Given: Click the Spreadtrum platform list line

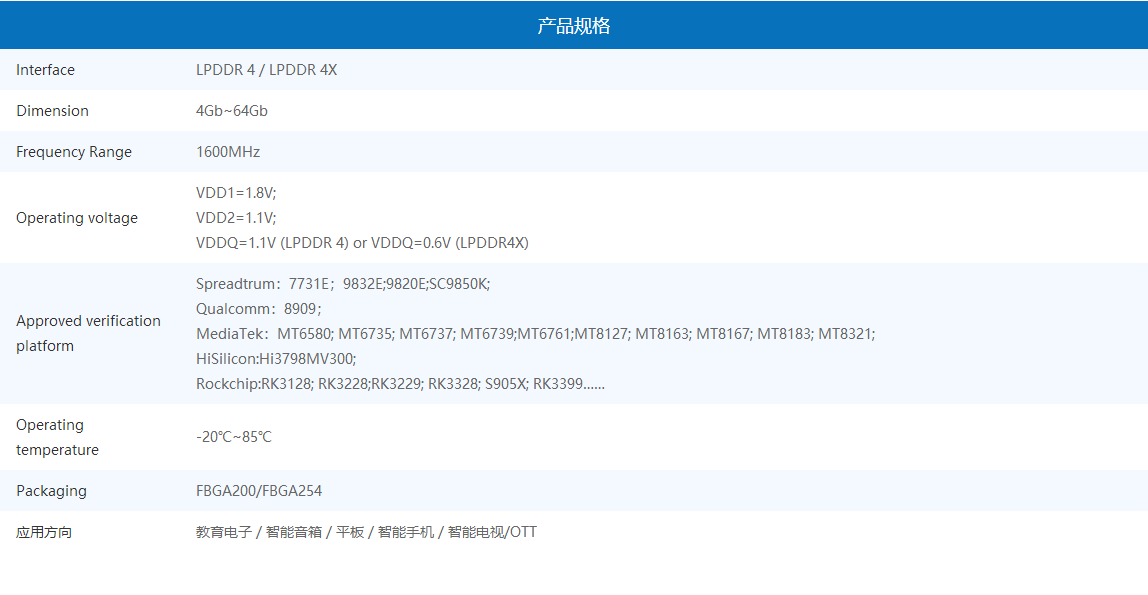Looking at the screenshot, I should click(x=343, y=284).
